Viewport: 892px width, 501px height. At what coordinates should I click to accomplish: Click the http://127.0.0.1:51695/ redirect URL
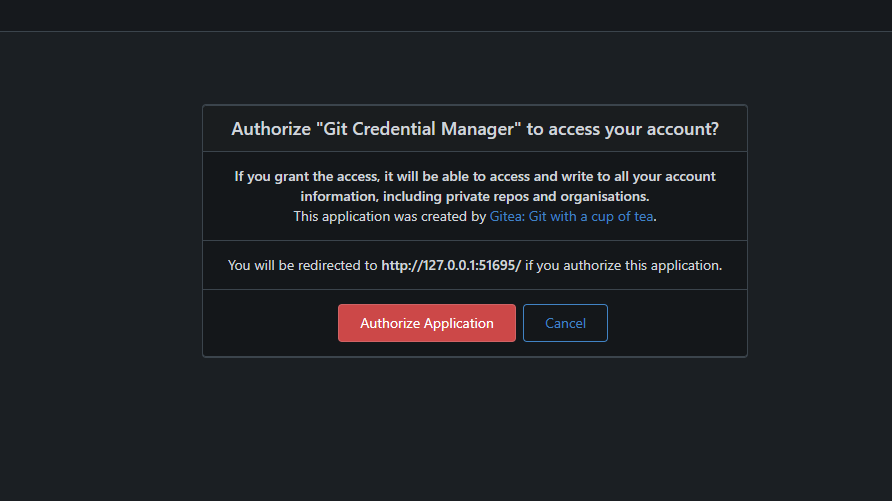point(451,266)
